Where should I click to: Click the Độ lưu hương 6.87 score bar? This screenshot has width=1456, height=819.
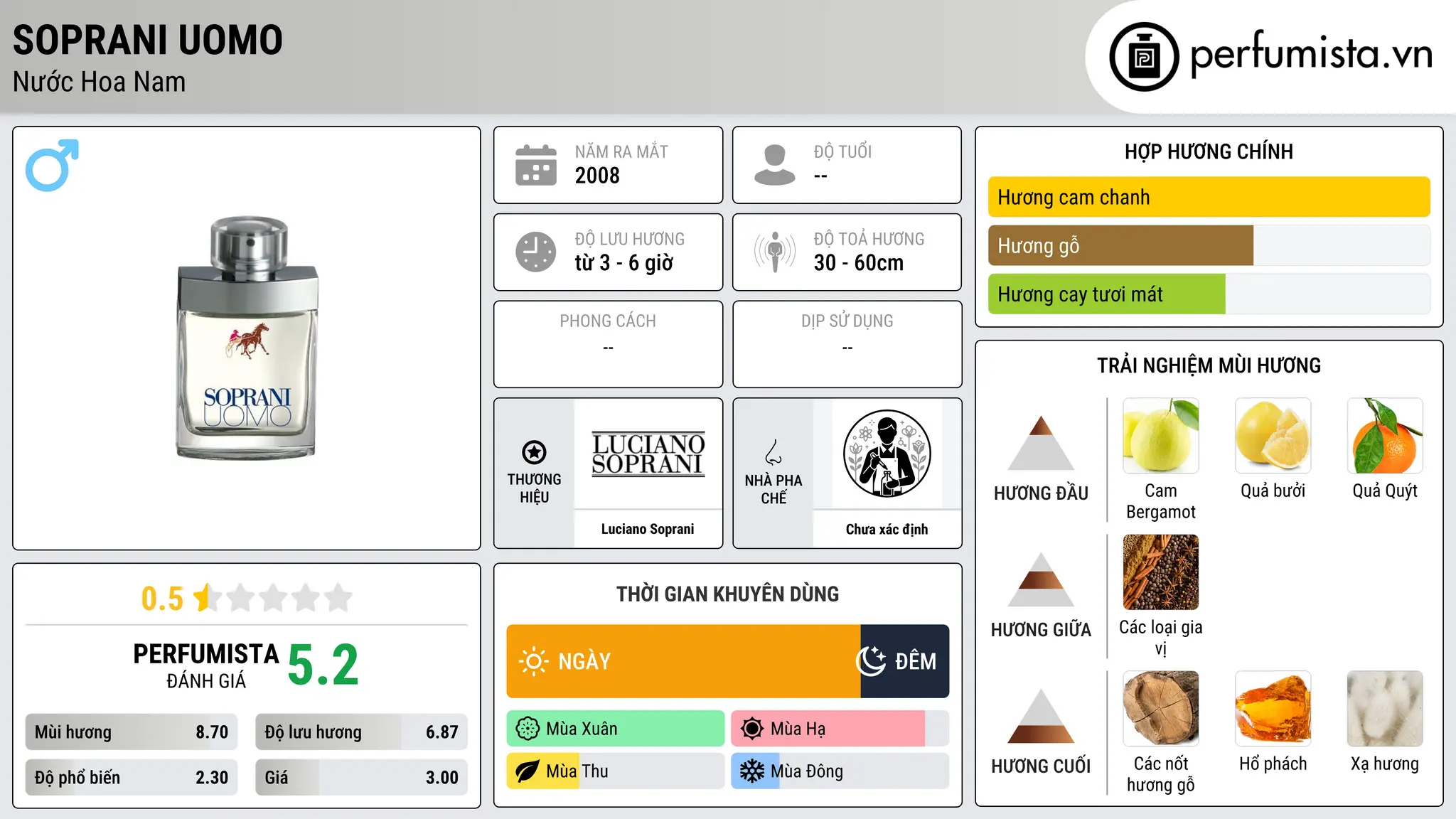(362, 732)
